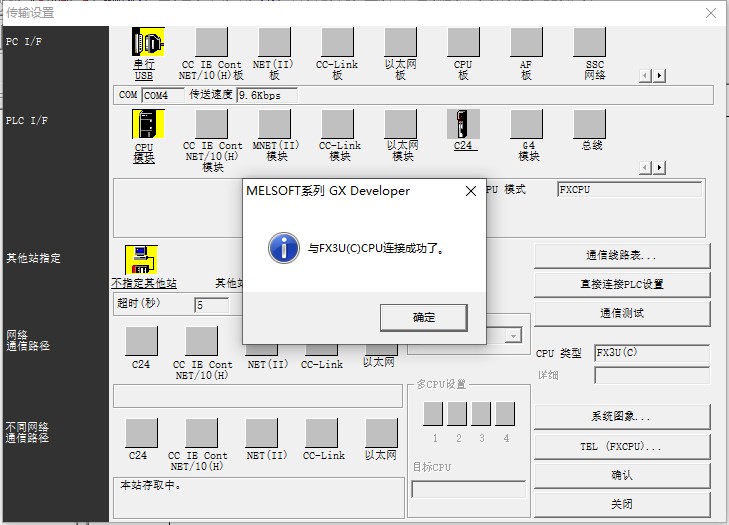729x525 pixels.
Task: Click the timeout seconds field showing 5
Action: [x=212, y=306]
